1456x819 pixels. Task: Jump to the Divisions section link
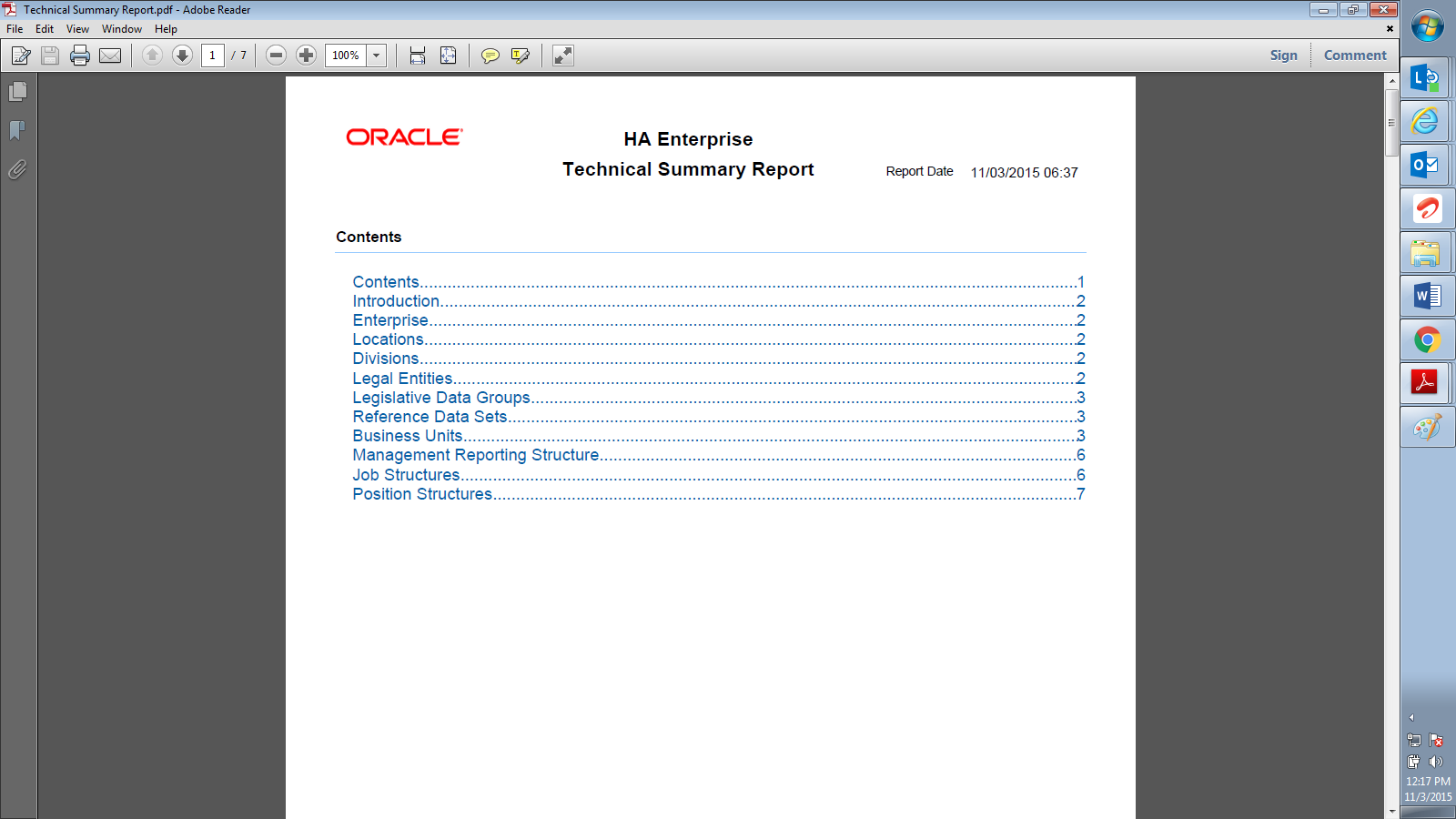pos(719,359)
